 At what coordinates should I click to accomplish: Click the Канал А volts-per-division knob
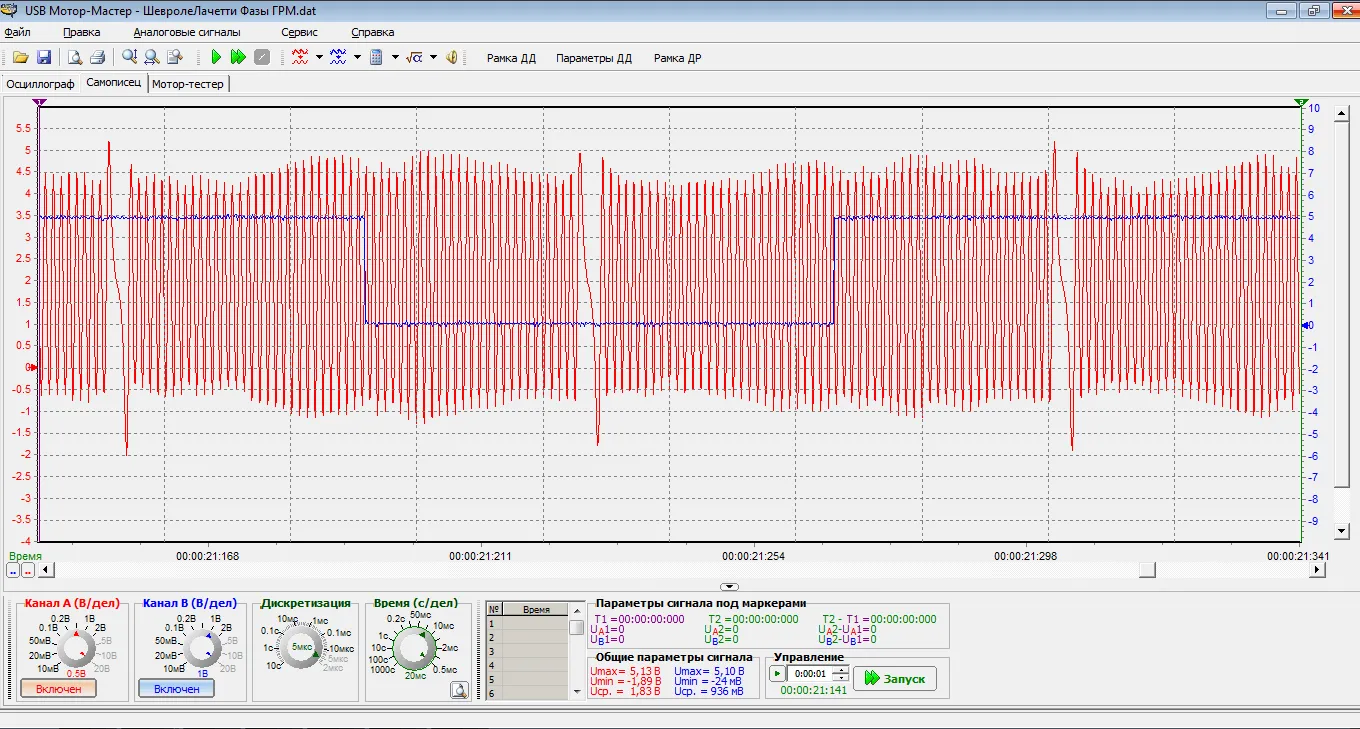(75, 647)
